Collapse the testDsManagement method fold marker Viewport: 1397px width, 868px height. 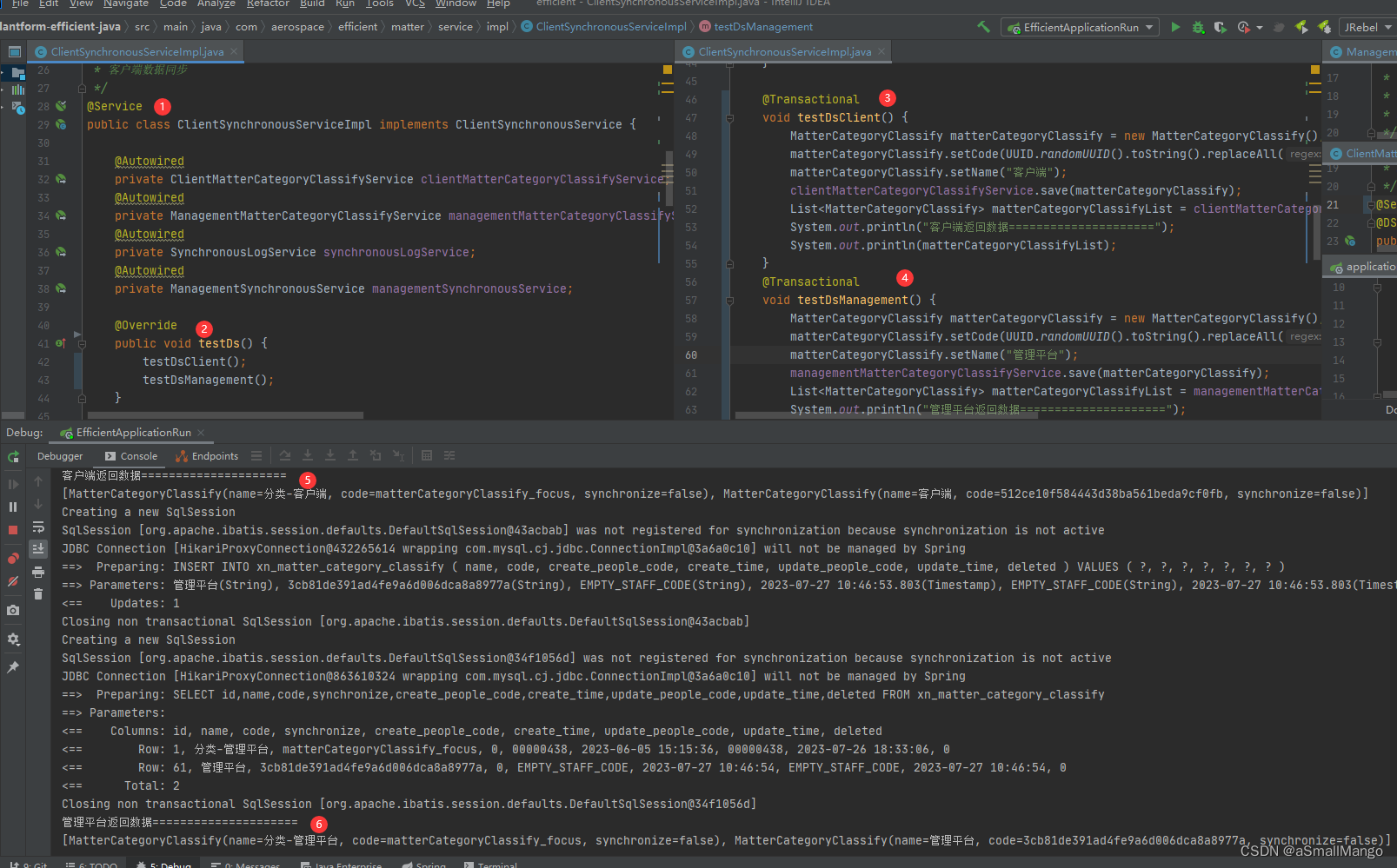tap(729, 301)
